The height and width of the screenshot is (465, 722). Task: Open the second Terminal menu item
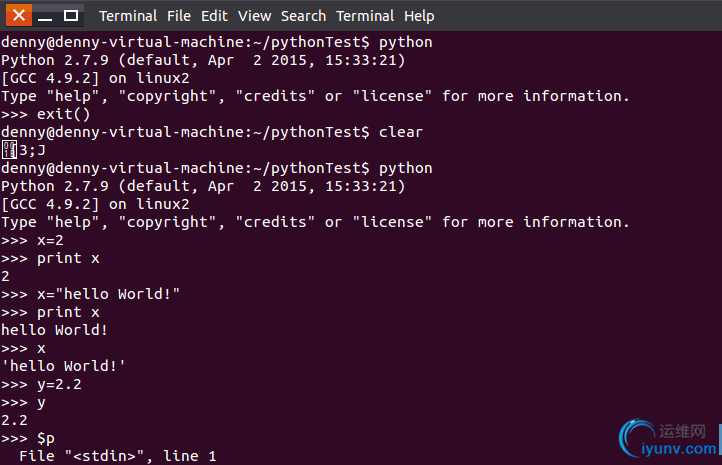[365, 16]
